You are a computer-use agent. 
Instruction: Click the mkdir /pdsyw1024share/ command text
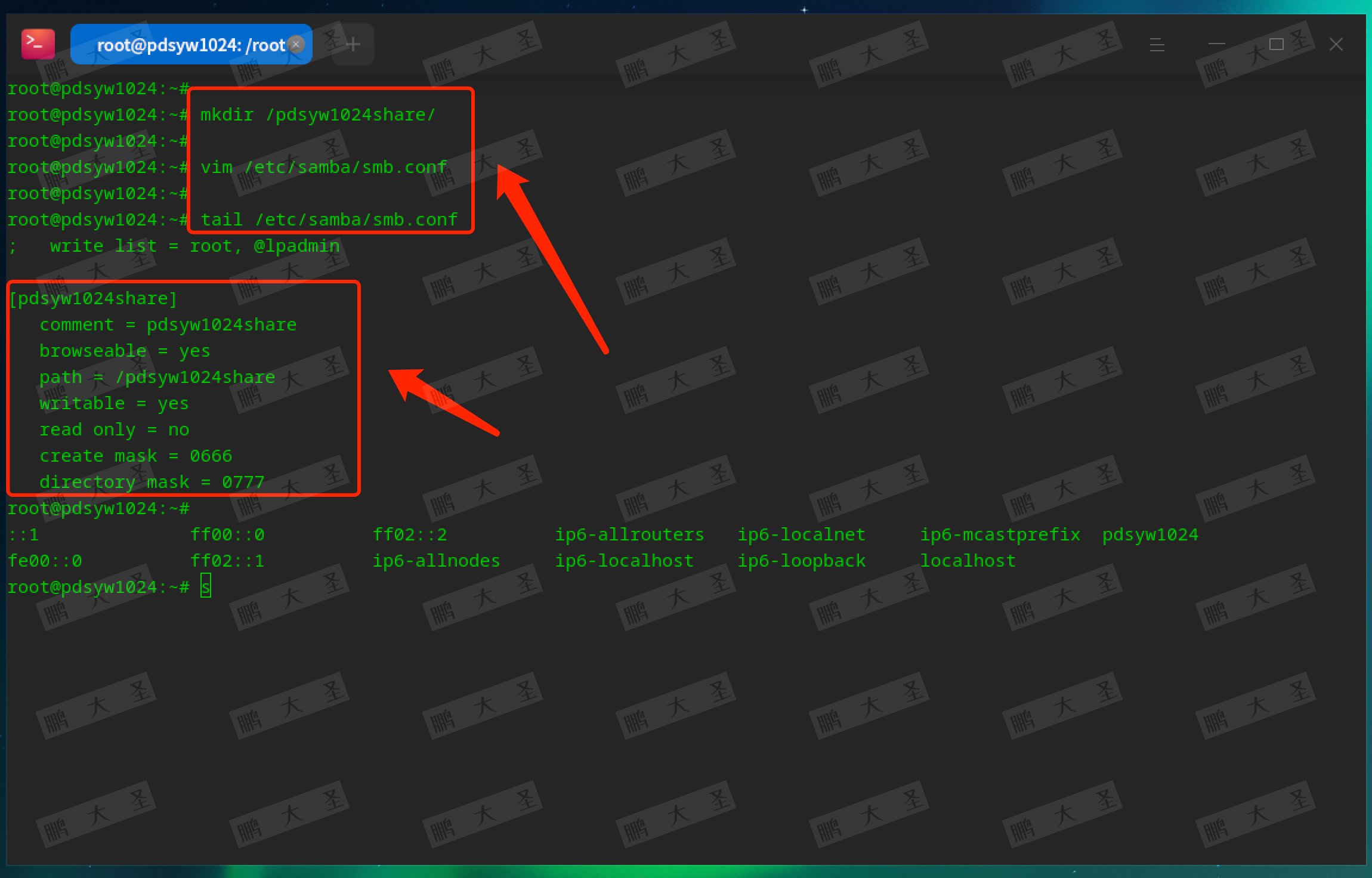[317, 115]
